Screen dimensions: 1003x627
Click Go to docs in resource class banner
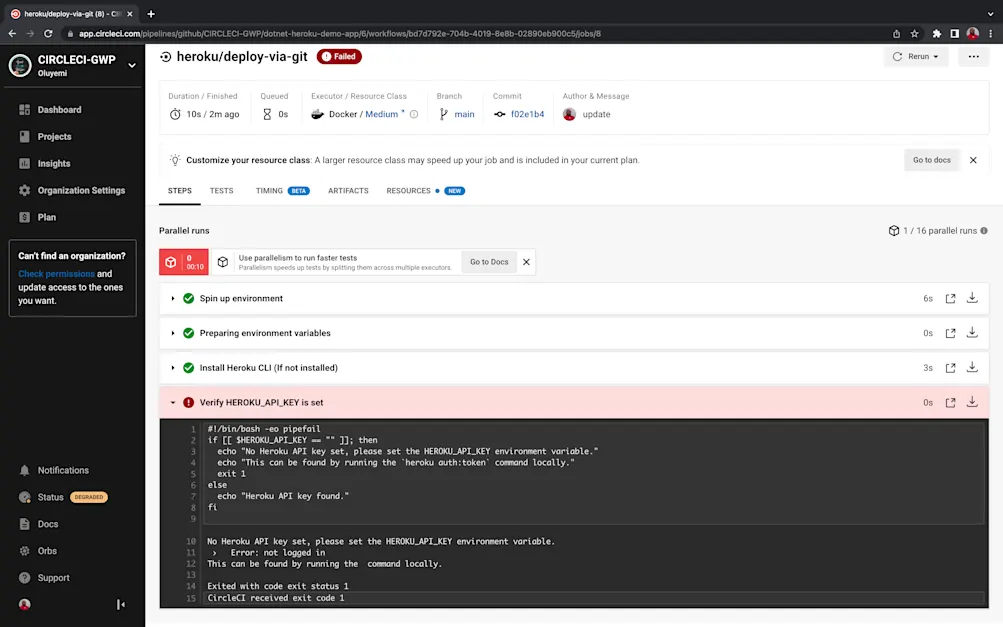[931, 160]
